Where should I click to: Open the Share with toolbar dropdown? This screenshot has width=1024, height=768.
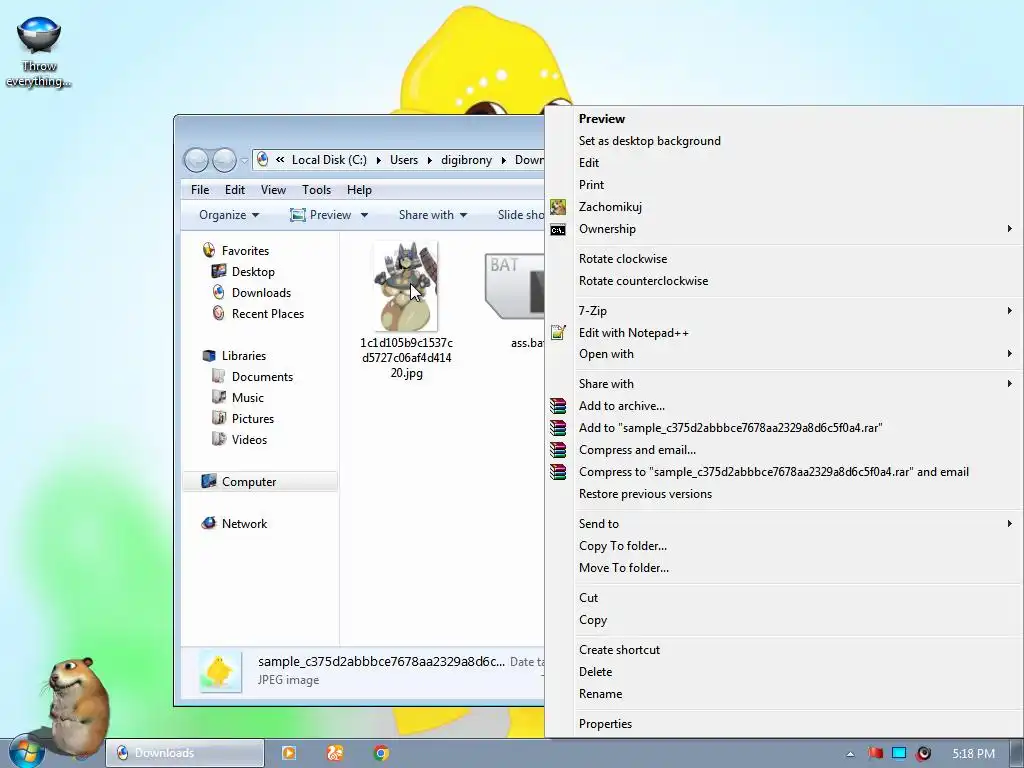click(433, 215)
